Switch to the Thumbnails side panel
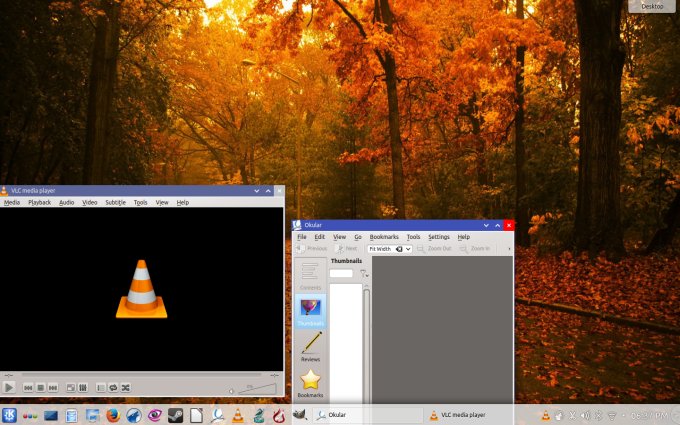 point(311,311)
